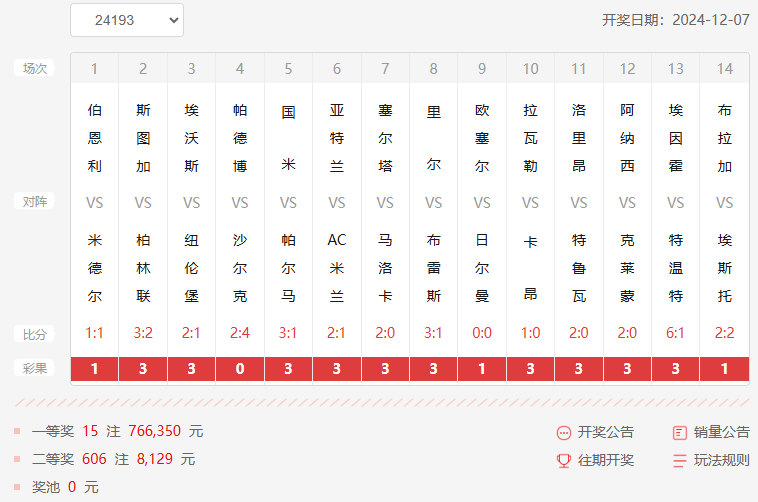The height and width of the screenshot is (502, 758).
Task: Click the home team 里尔
Action: 434,138
